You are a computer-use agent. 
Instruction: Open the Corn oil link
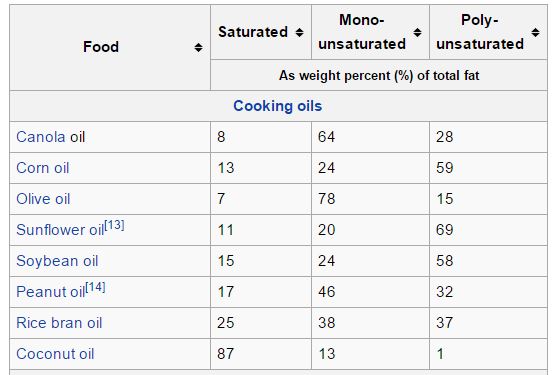43,168
